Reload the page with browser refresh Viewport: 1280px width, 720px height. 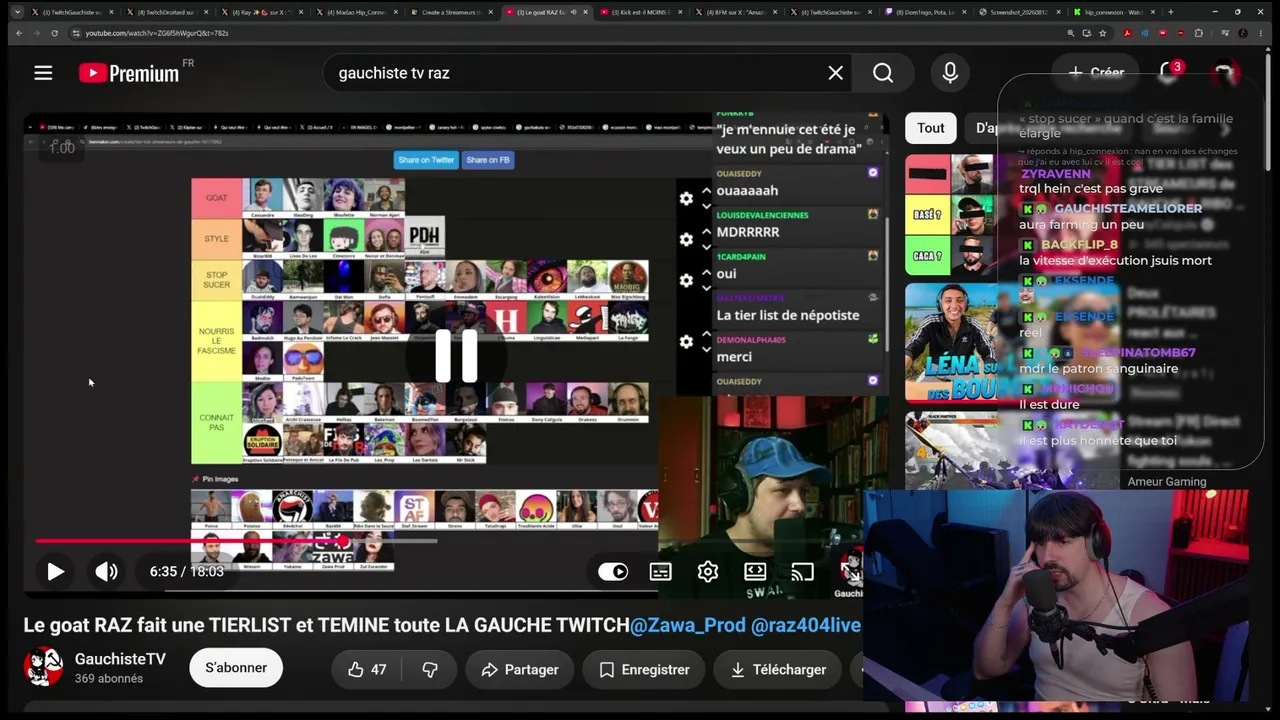point(54,33)
